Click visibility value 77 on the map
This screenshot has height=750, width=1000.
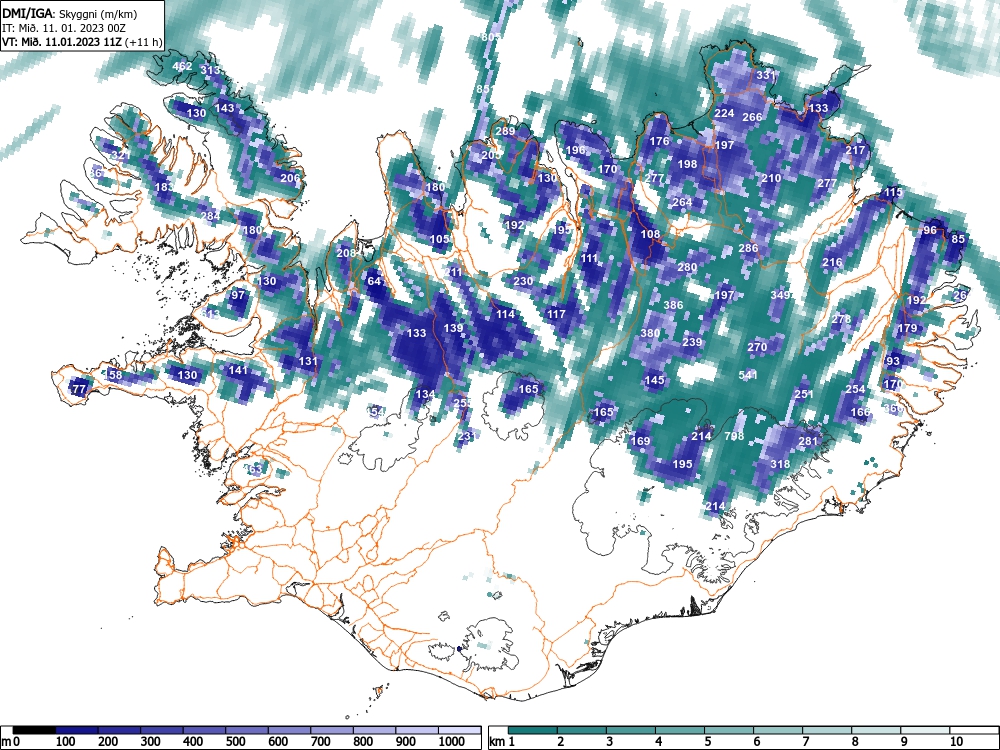click(x=79, y=389)
